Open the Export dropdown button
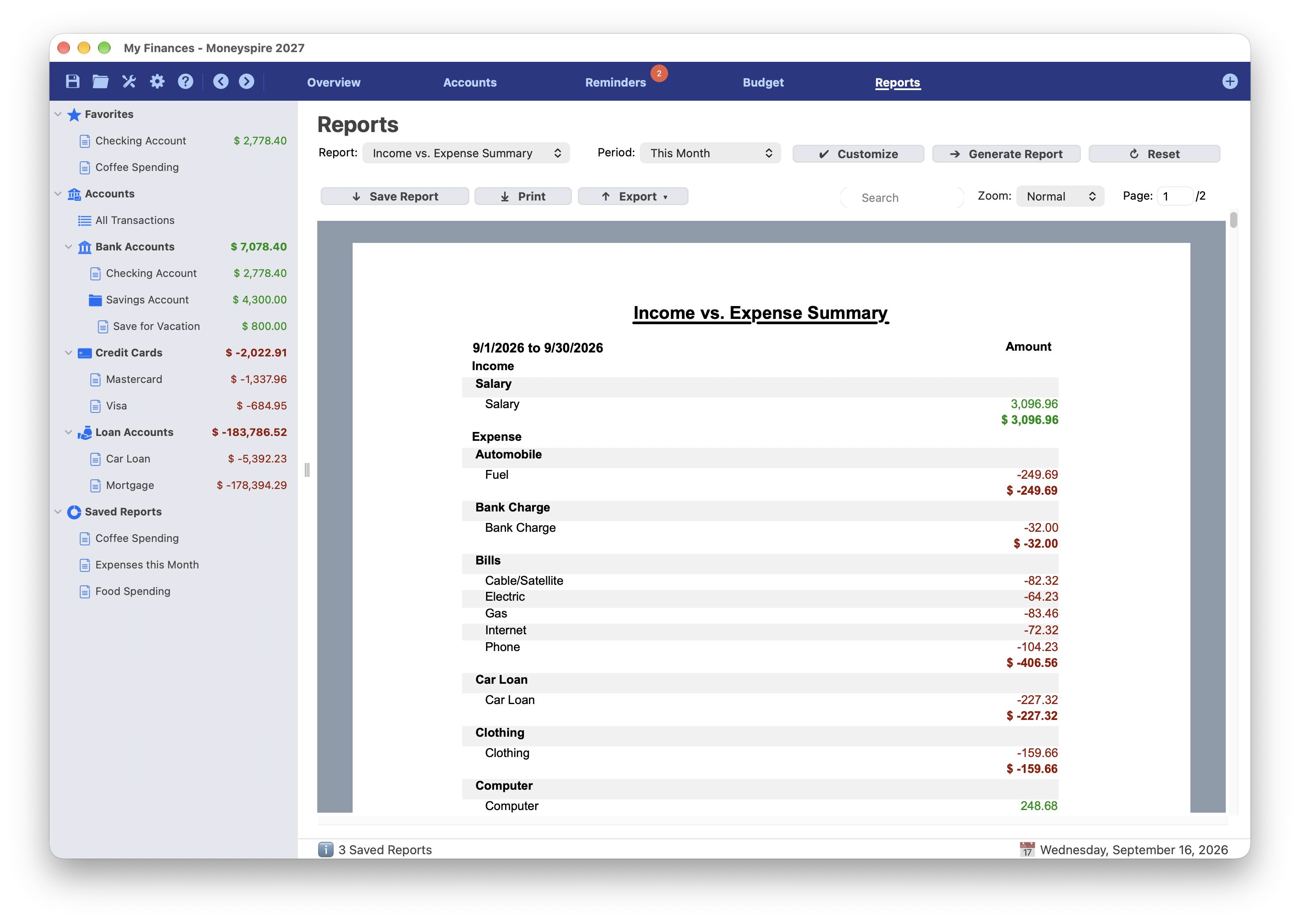Screen dimensions: 1300x924 tap(632, 196)
